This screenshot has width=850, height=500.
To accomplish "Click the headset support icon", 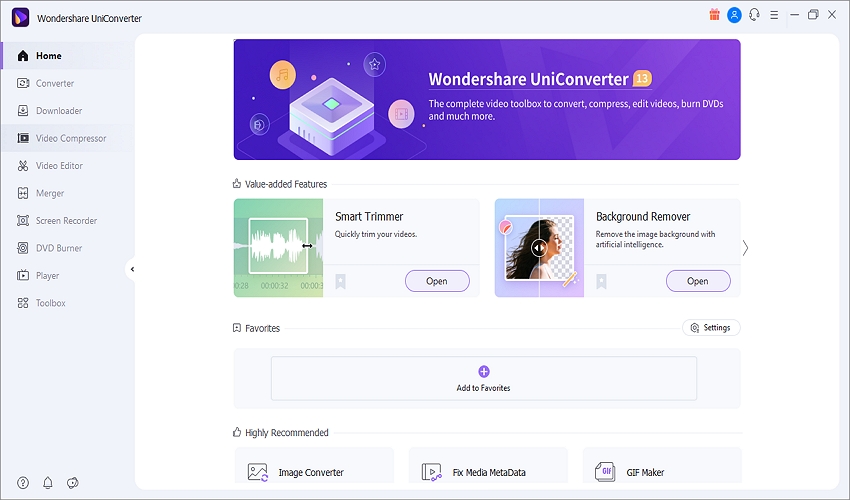I will (754, 15).
